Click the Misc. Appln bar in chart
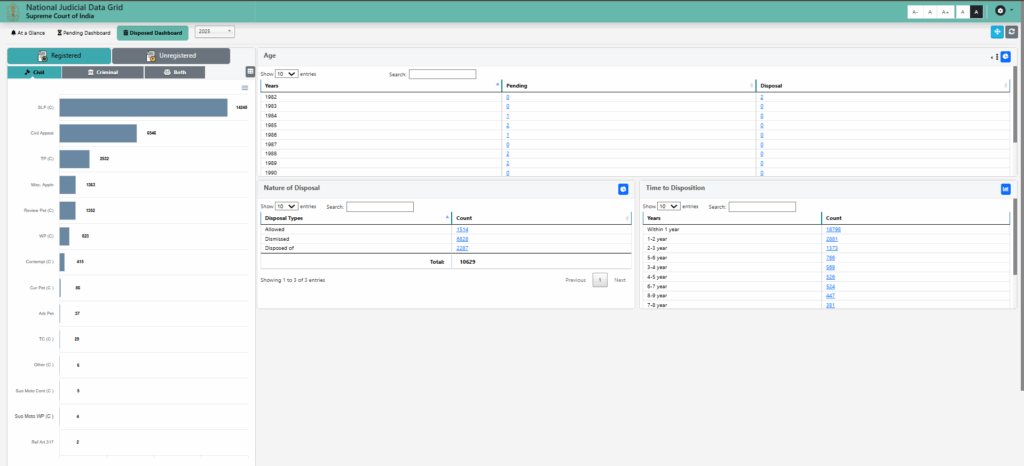Screen dimensions: 1024x466 click(67, 185)
